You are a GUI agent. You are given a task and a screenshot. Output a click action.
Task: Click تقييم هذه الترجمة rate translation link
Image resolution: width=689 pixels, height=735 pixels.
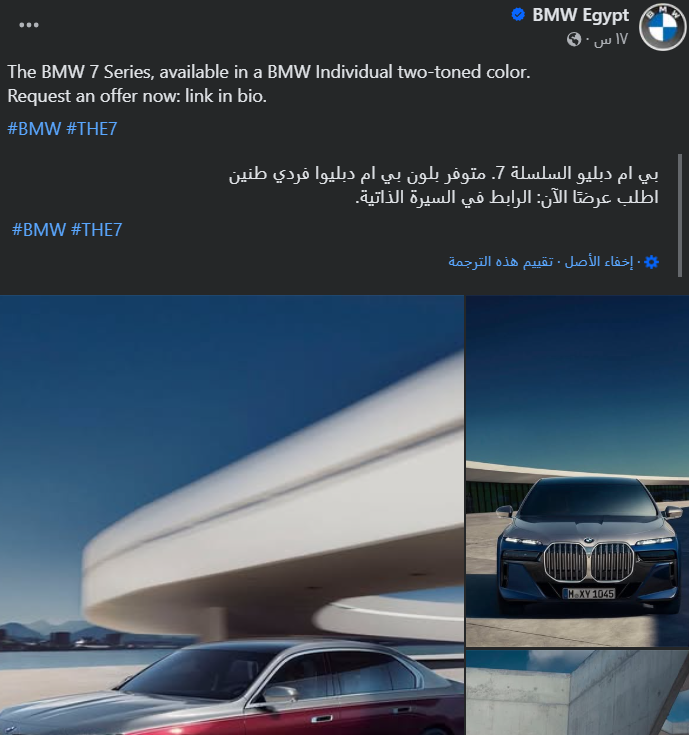tap(501, 262)
